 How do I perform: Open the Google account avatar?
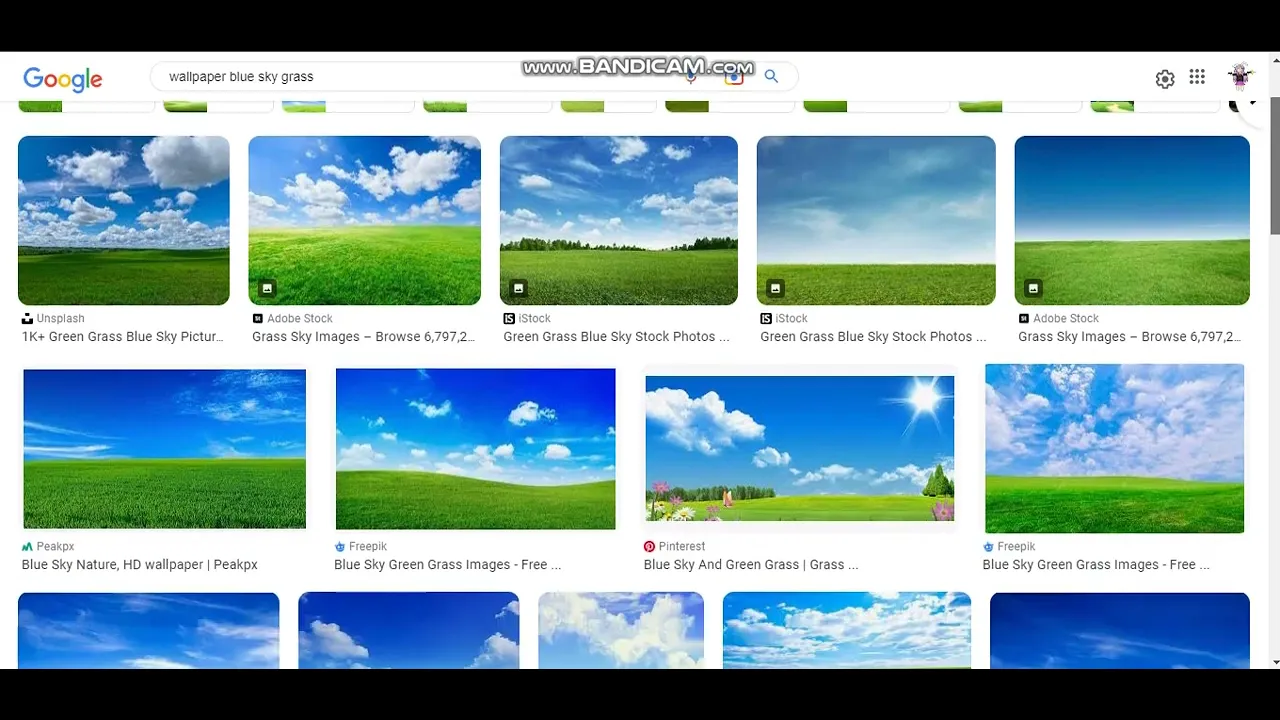click(1241, 77)
